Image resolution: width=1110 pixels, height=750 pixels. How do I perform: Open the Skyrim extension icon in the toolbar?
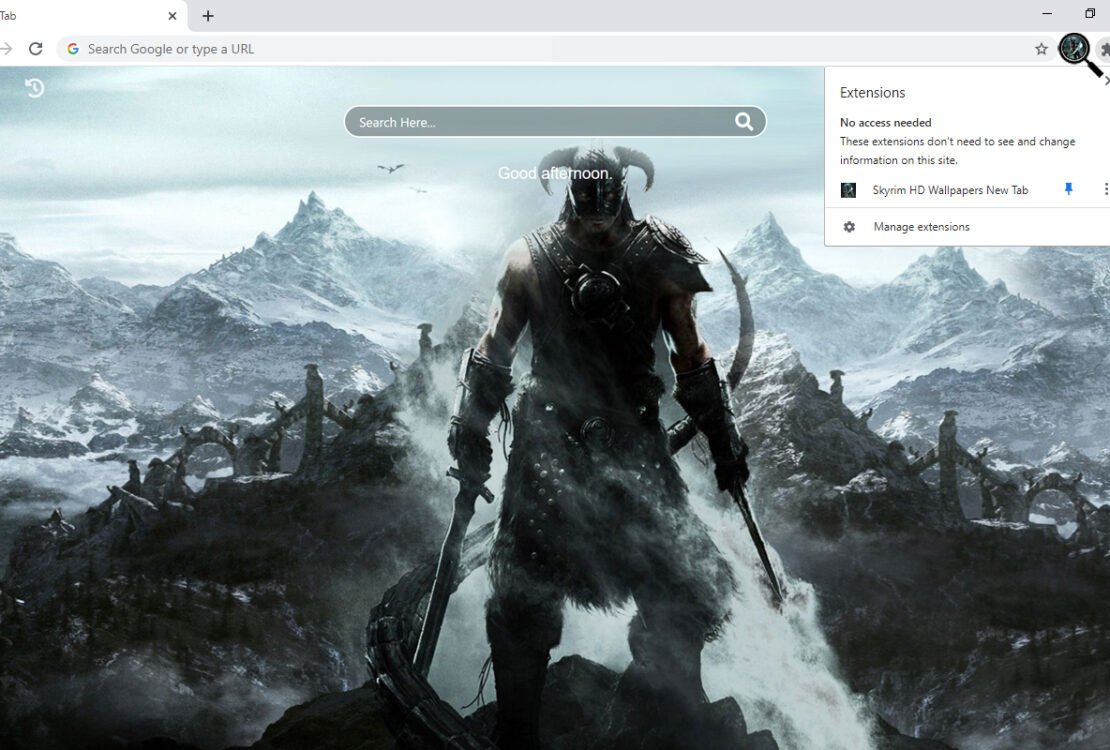pos(1074,48)
